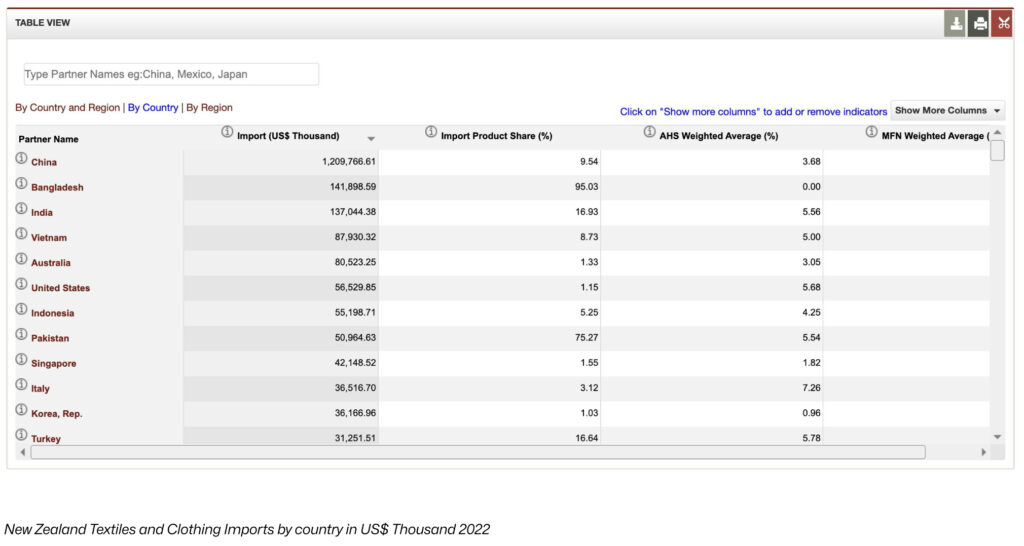Viewport: 1024px width, 546px height.
Task: Open the Show More Columns dropdown
Action: [947, 111]
